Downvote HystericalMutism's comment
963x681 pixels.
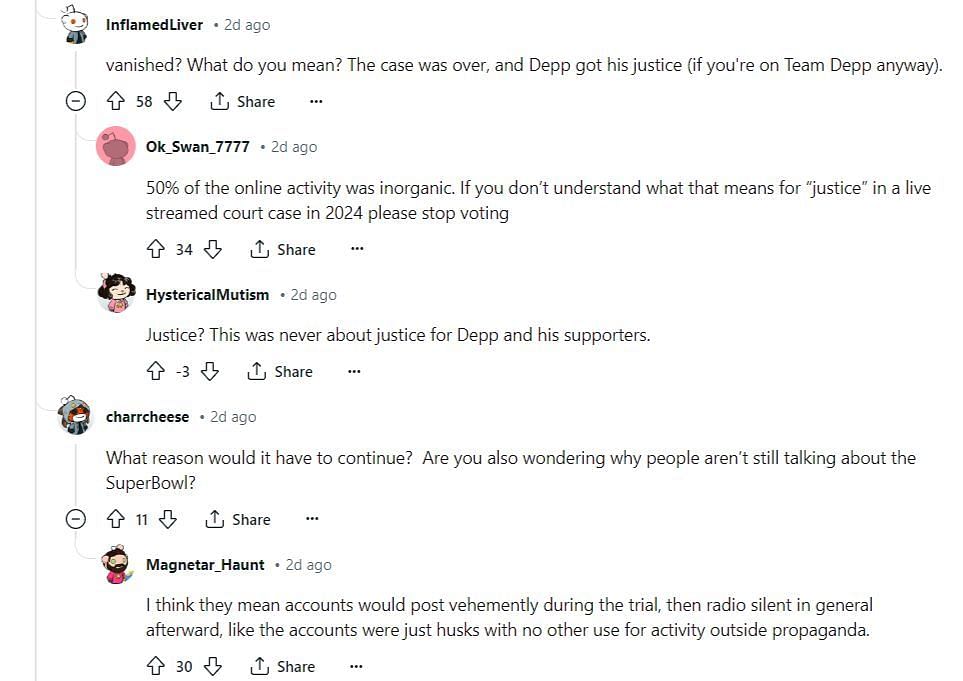click(209, 371)
